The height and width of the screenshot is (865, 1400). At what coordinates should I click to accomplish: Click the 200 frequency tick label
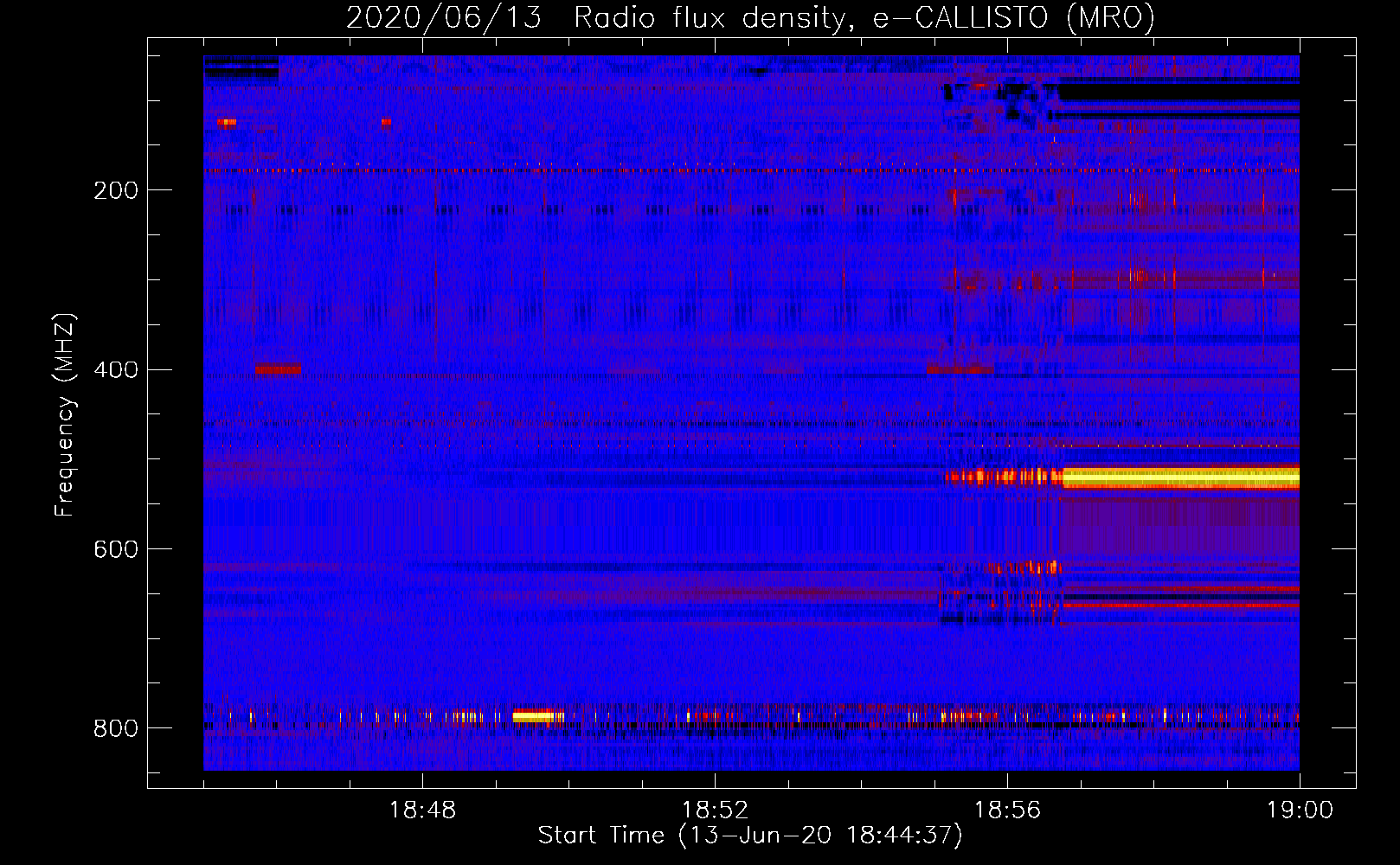116,190
